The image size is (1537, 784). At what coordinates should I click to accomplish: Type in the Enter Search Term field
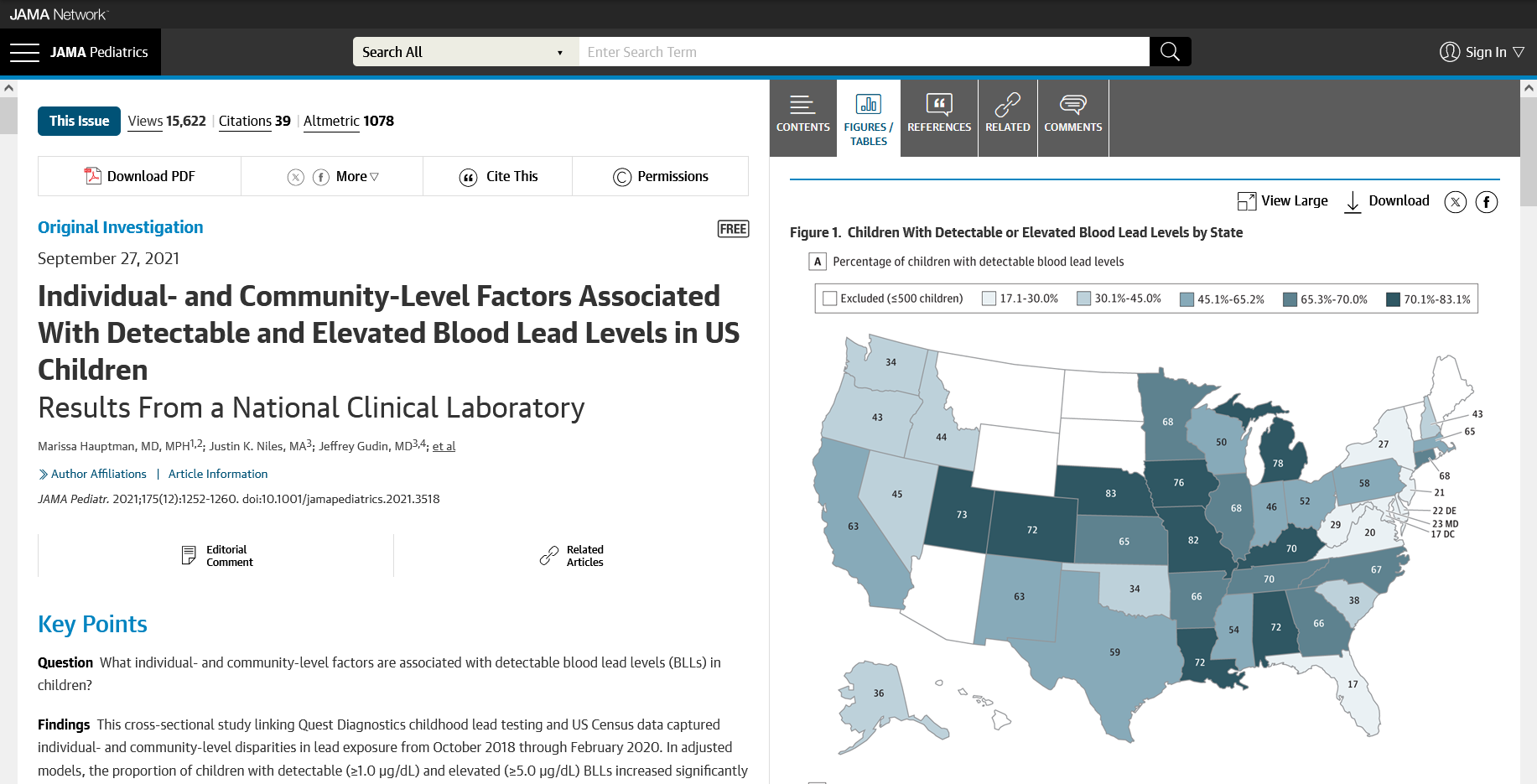tap(864, 52)
